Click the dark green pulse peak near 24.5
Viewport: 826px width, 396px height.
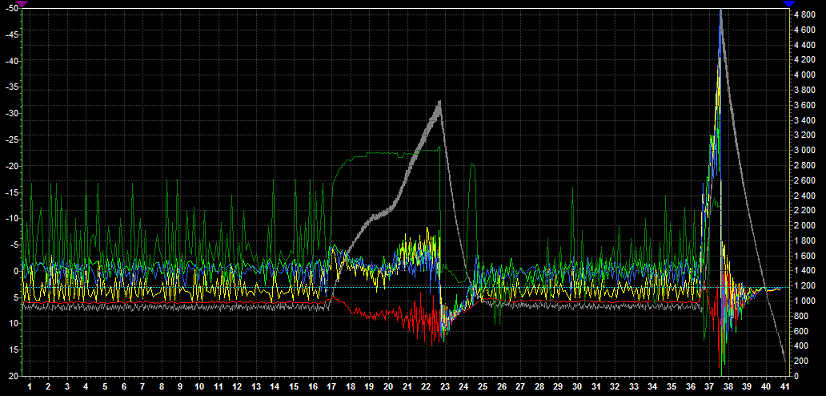[x=473, y=165]
